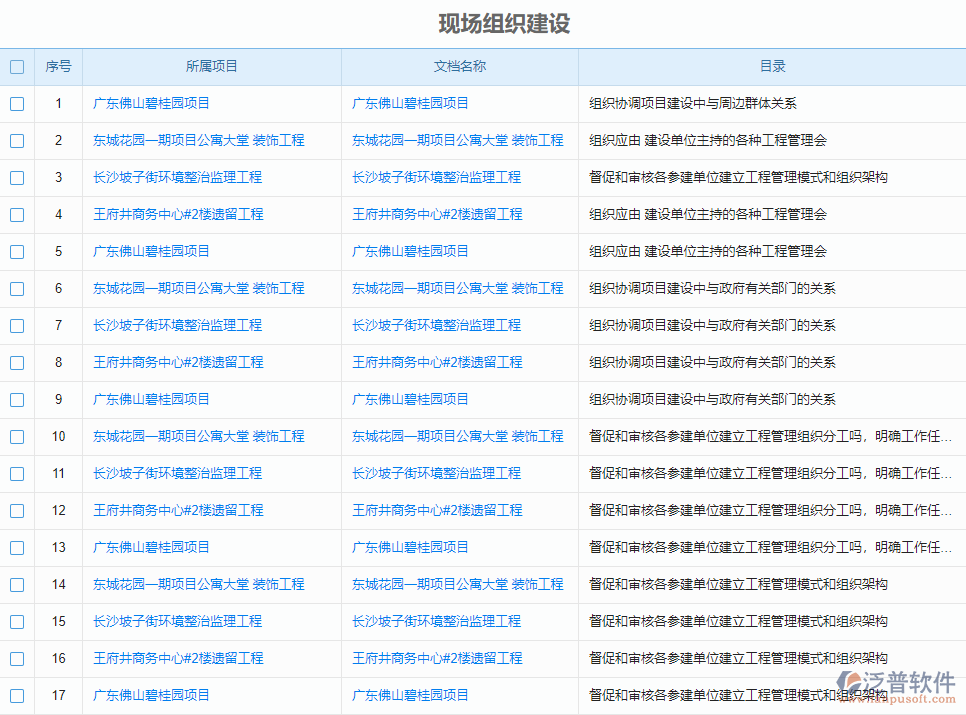
Task: Open the document link 东城花园一期项目公寓大堂 装饰工程 in row 14
Action: pos(458,584)
